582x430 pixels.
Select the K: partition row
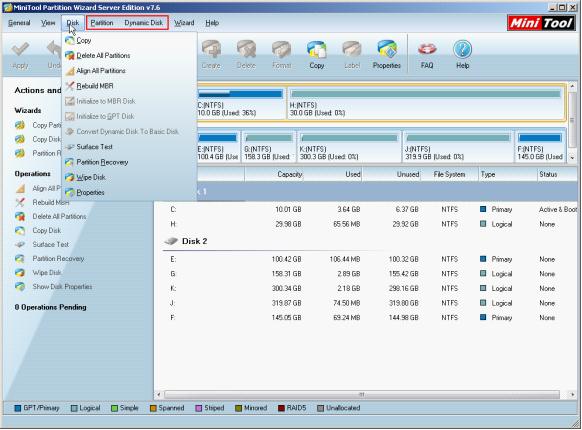point(367,289)
